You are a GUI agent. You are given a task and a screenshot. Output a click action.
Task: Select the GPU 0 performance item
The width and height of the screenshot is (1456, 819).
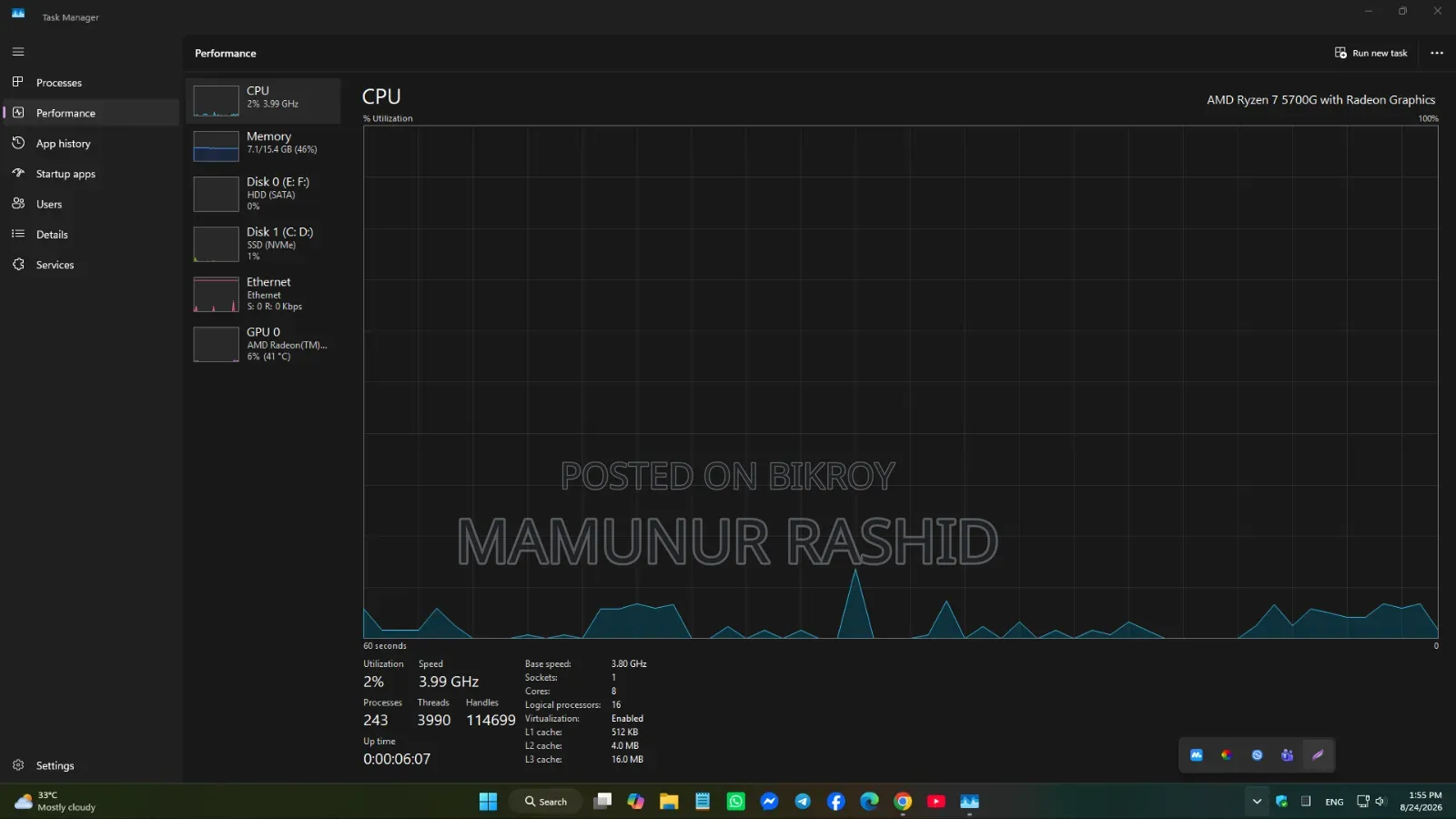[264, 344]
